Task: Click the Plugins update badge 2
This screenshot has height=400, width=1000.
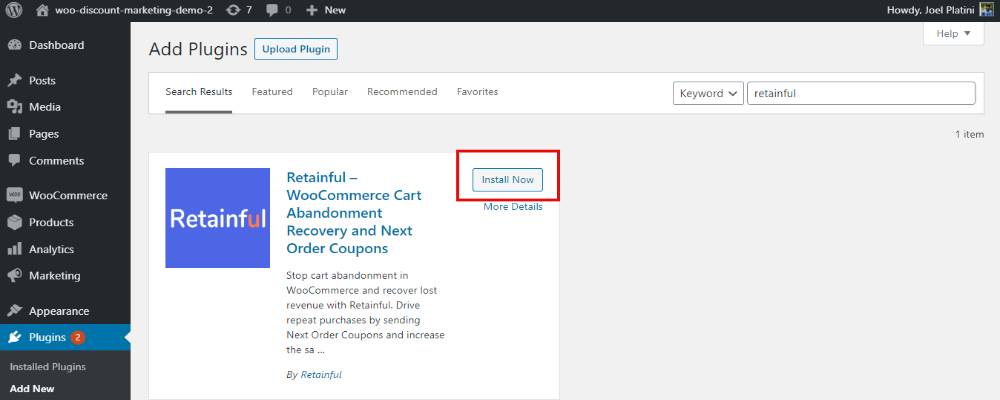Action: pos(77,337)
